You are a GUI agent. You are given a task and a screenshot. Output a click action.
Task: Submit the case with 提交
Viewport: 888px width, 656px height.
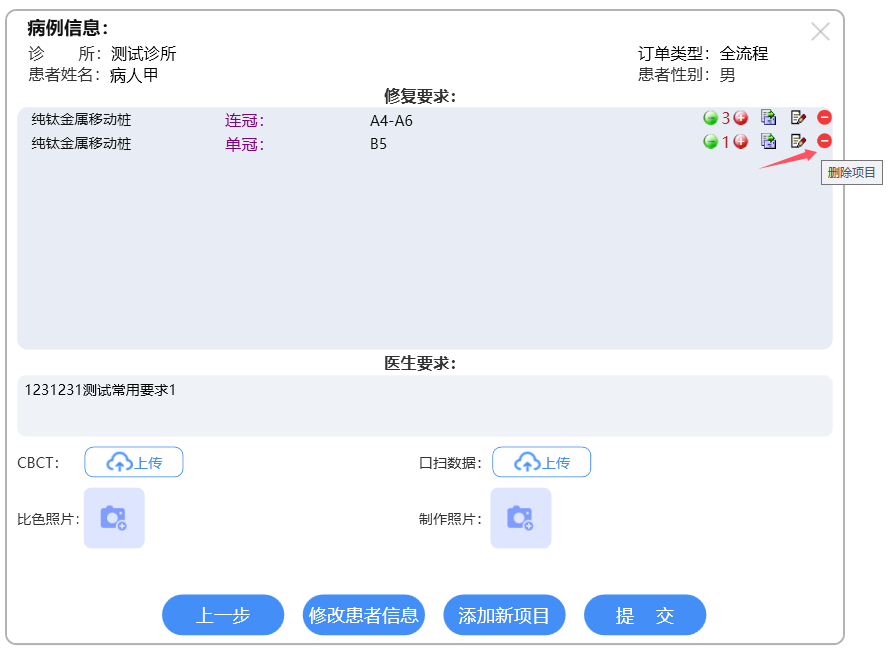(645, 615)
